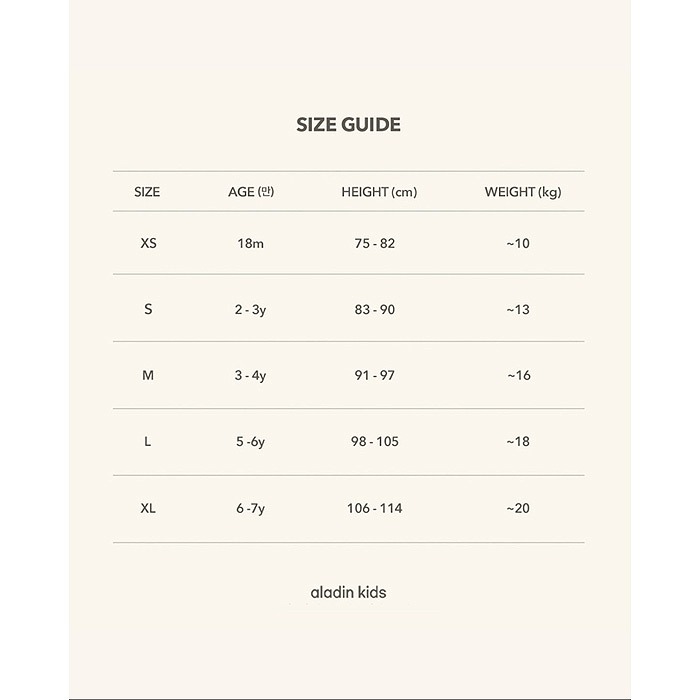Click the XL size label
This screenshot has width=700, height=700.
(x=148, y=508)
